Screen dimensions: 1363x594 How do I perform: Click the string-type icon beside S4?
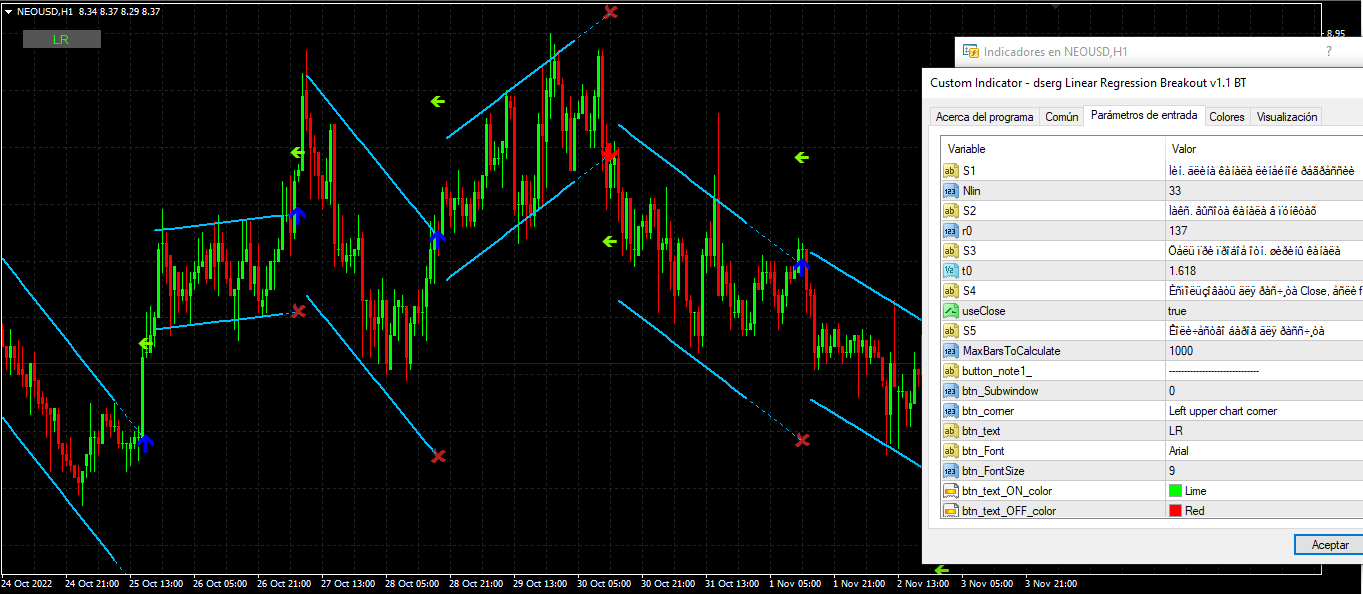point(950,291)
